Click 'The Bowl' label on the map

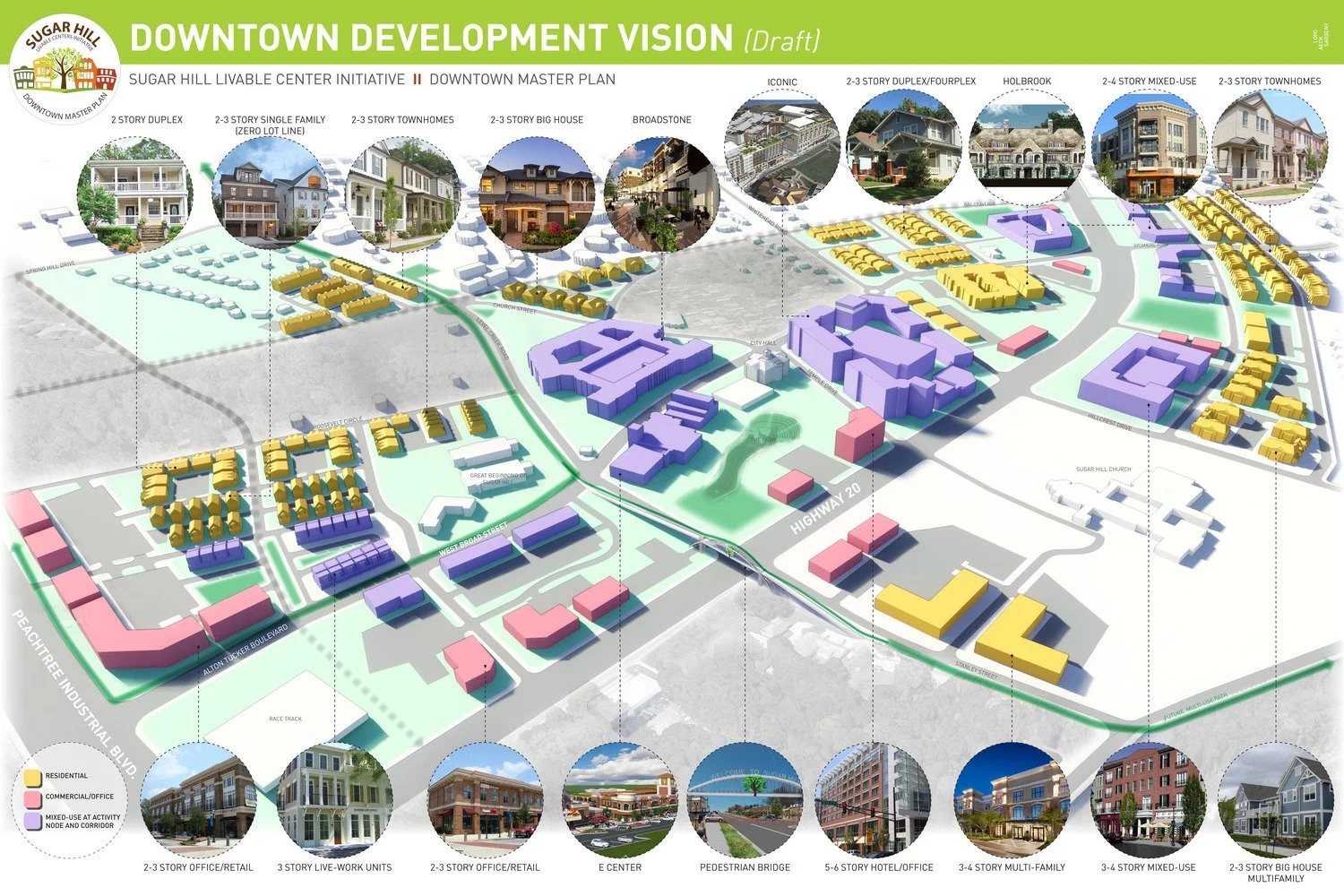[x=763, y=440]
